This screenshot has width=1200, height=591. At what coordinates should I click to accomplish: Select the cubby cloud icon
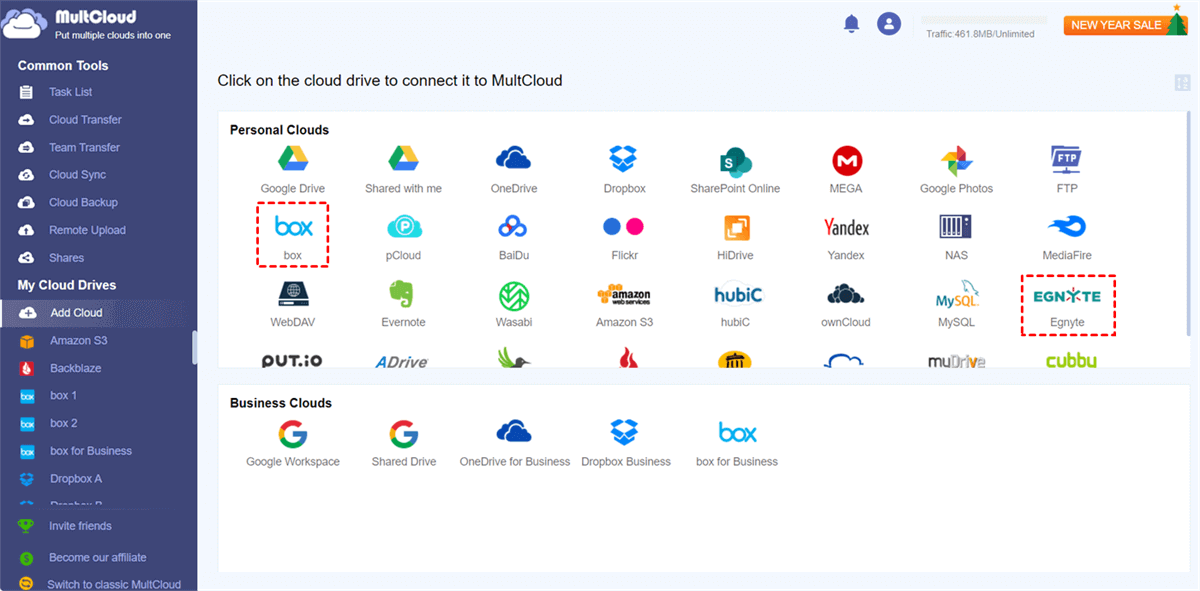(x=1071, y=361)
